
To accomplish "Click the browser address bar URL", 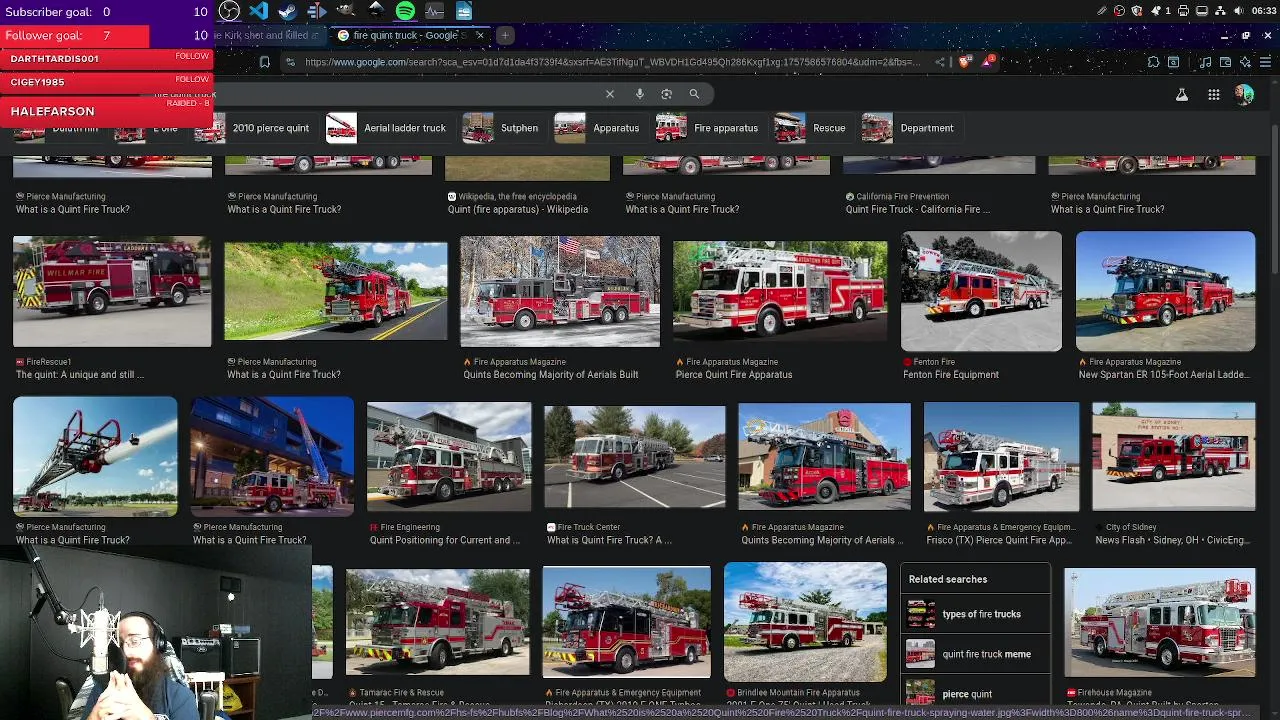I will pos(612,62).
